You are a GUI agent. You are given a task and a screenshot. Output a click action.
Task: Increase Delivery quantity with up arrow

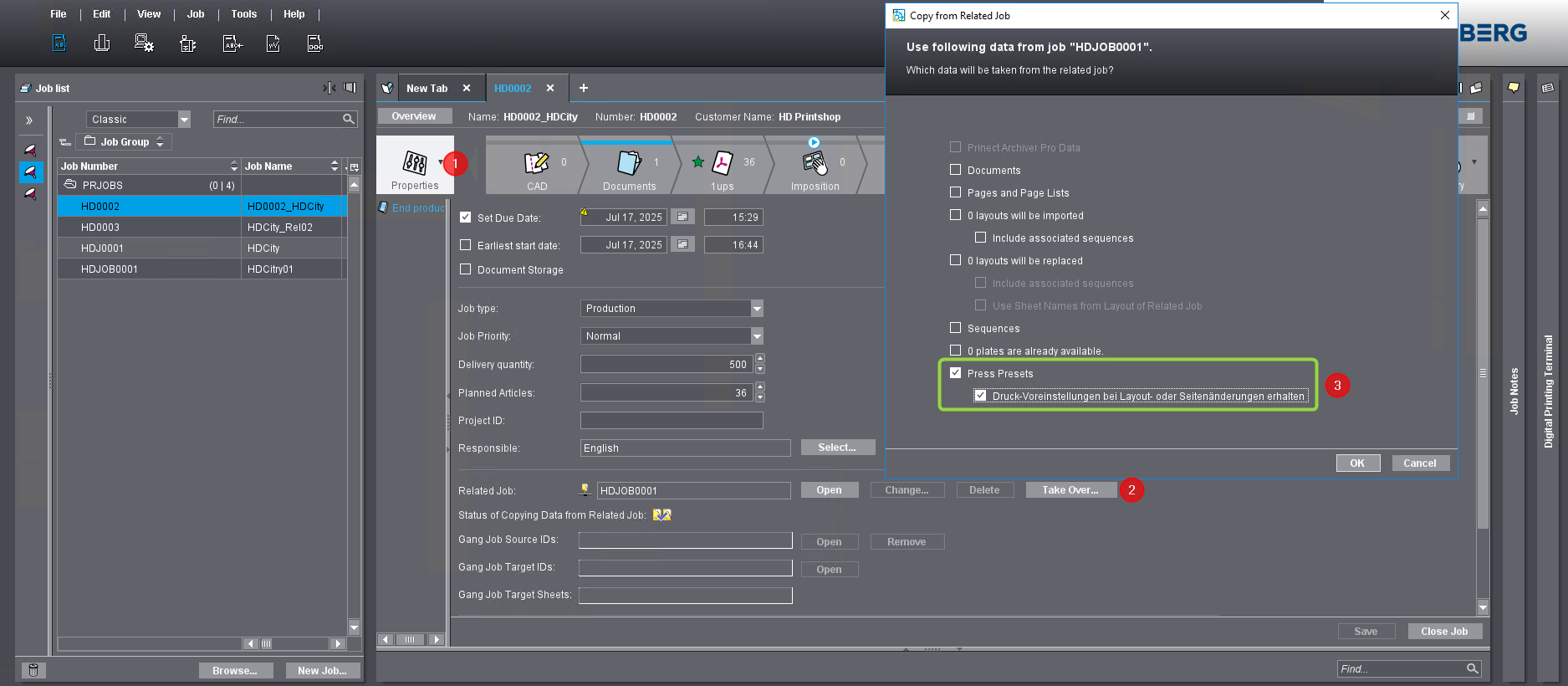click(760, 360)
